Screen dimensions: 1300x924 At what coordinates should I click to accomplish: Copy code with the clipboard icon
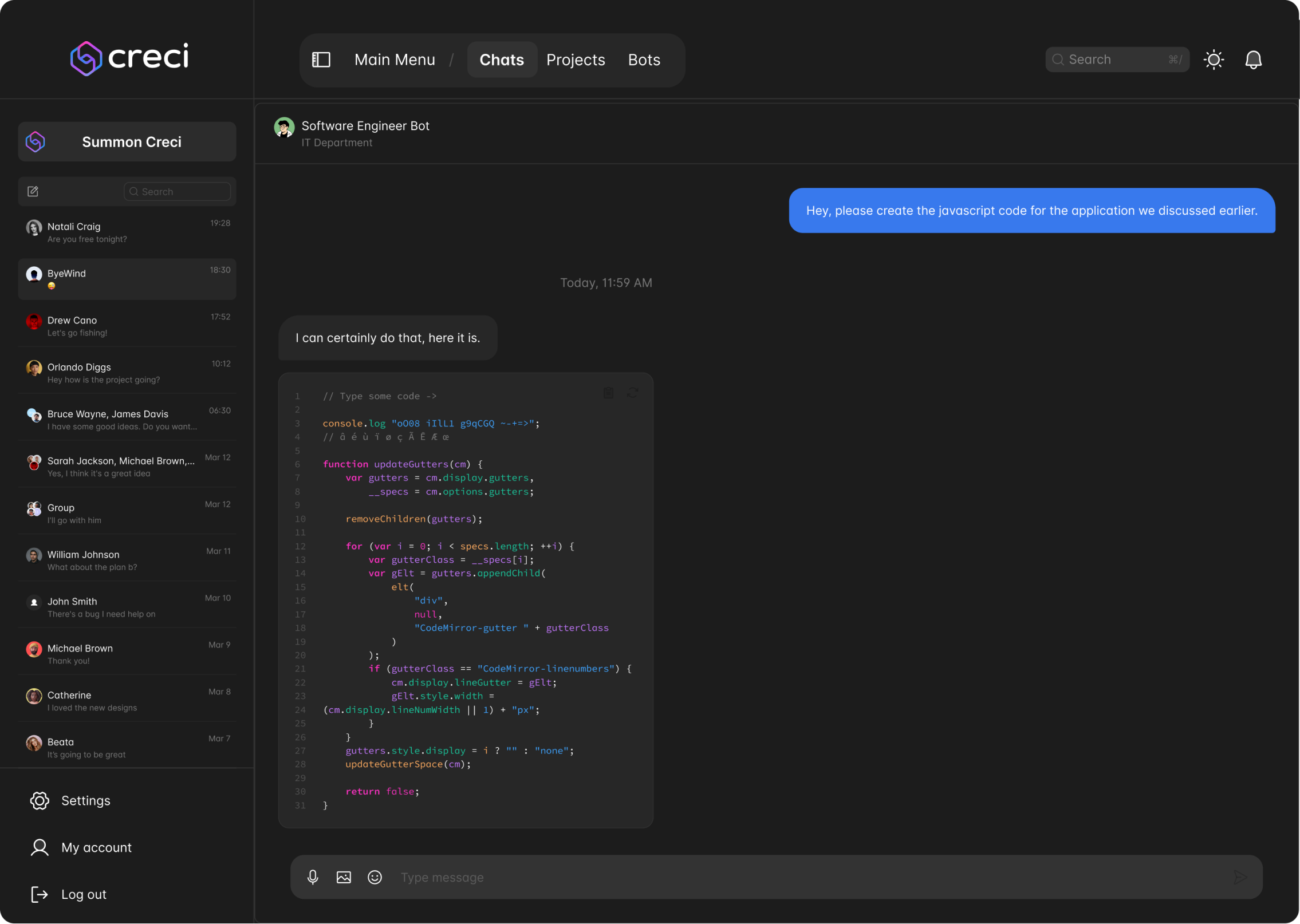point(608,393)
